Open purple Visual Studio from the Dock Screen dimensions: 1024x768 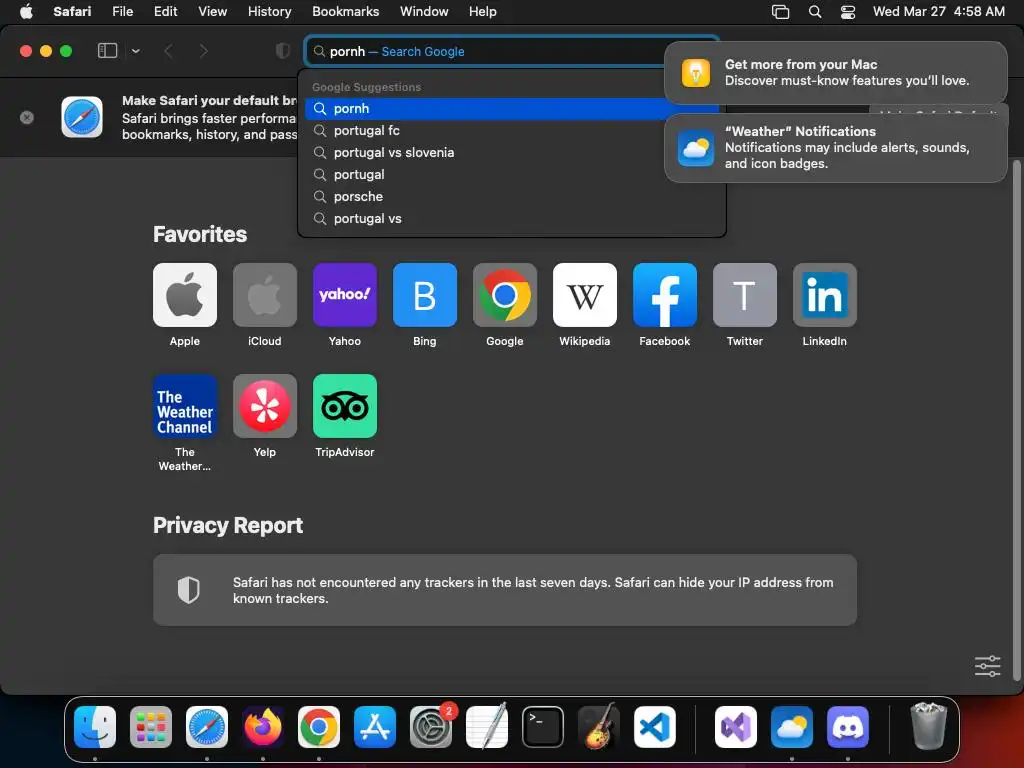pos(736,727)
